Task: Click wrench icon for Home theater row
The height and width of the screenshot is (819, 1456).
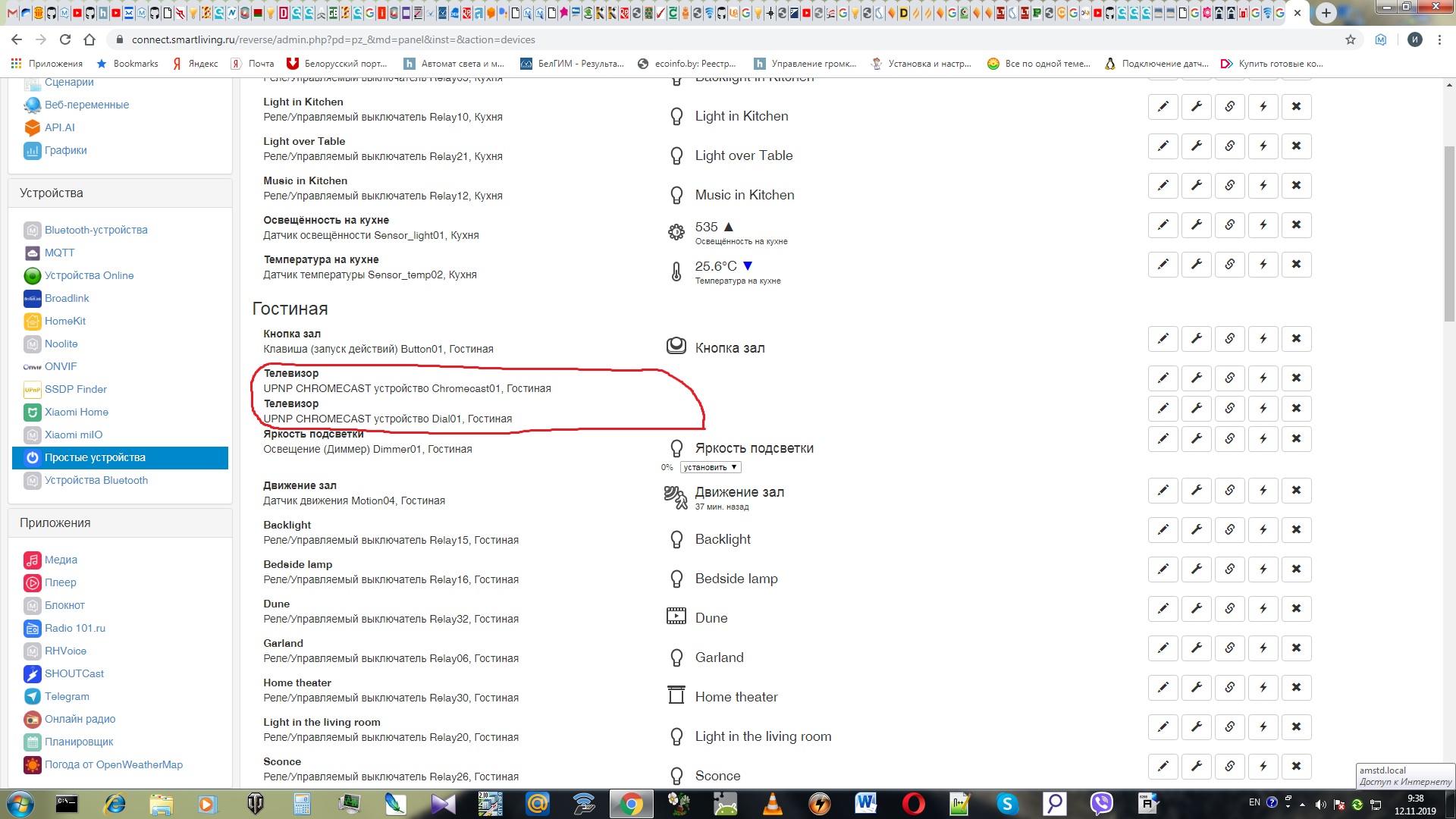Action: [x=1196, y=688]
